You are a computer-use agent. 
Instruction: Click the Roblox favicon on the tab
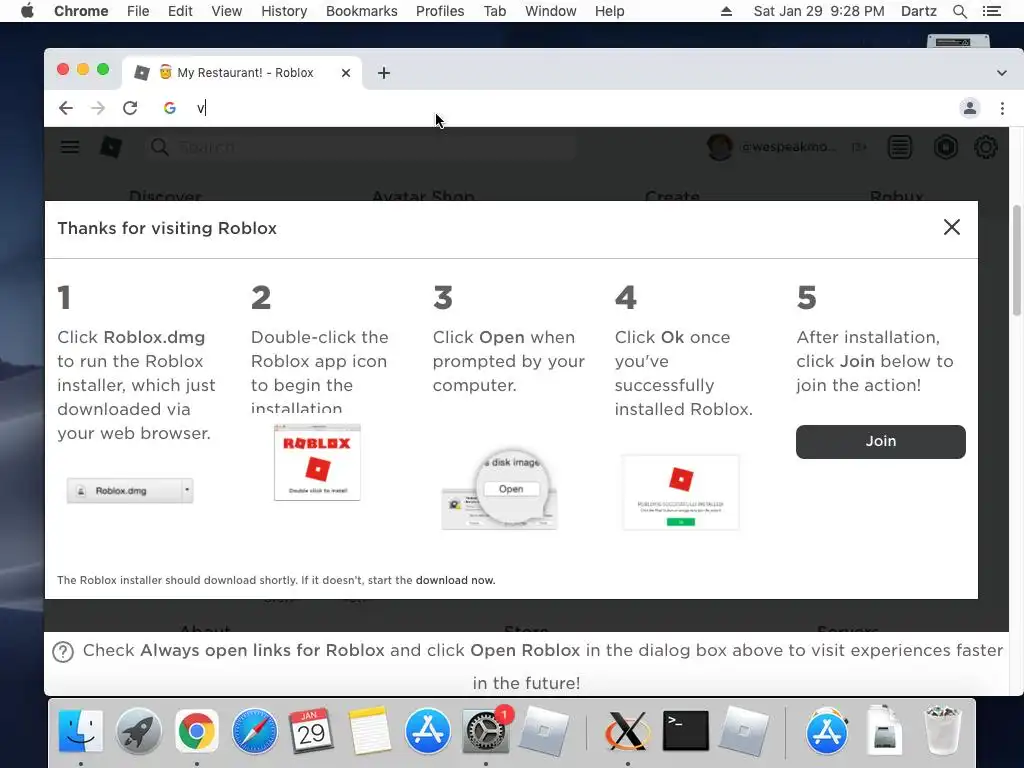click(x=142, y=73)
